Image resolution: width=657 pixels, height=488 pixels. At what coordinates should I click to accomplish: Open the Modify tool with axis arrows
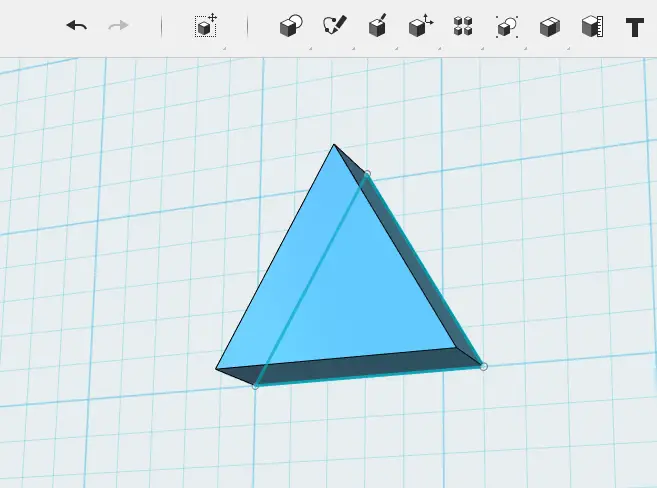(x=421, y=26)
